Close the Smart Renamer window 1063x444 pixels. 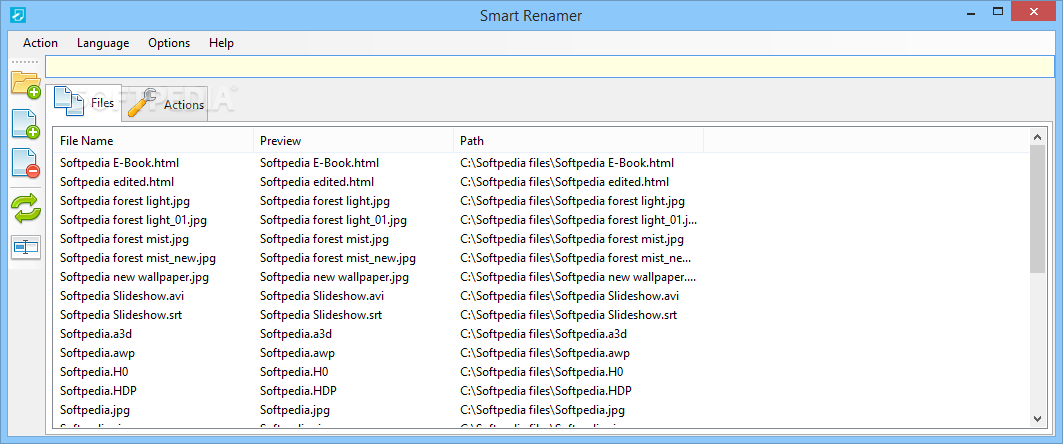click(1034, 12)
